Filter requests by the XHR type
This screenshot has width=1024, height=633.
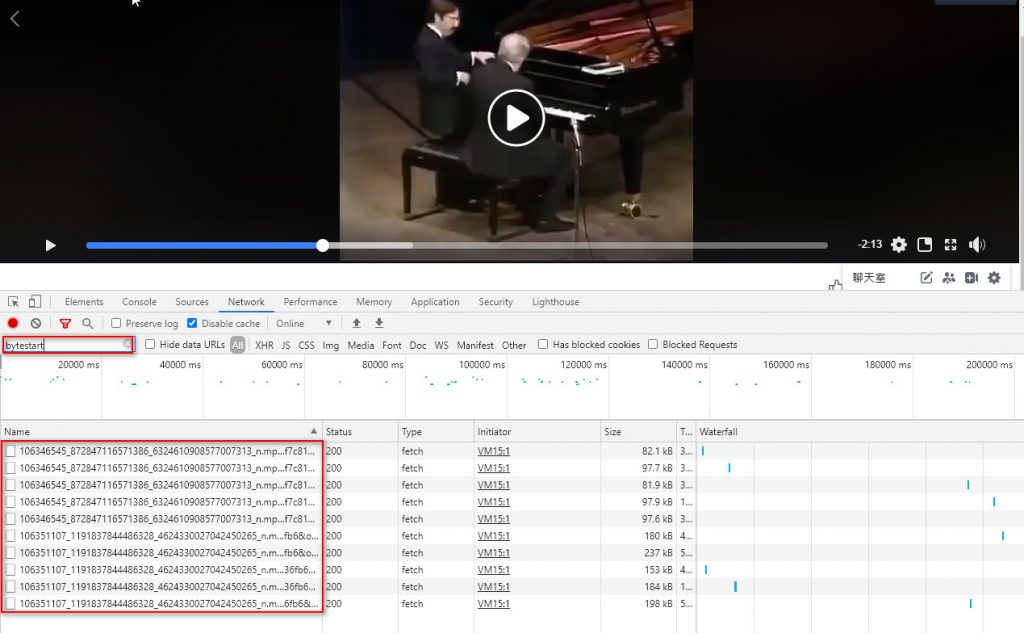(x=264, y=345)
